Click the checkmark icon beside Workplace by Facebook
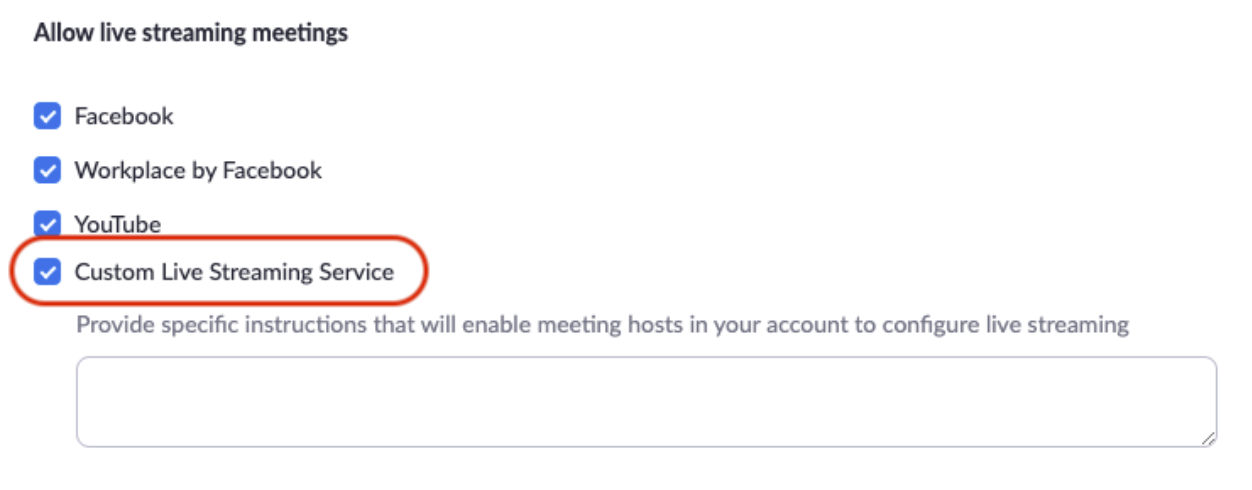The image size is (1252, 490). click(x=47, y=171)
